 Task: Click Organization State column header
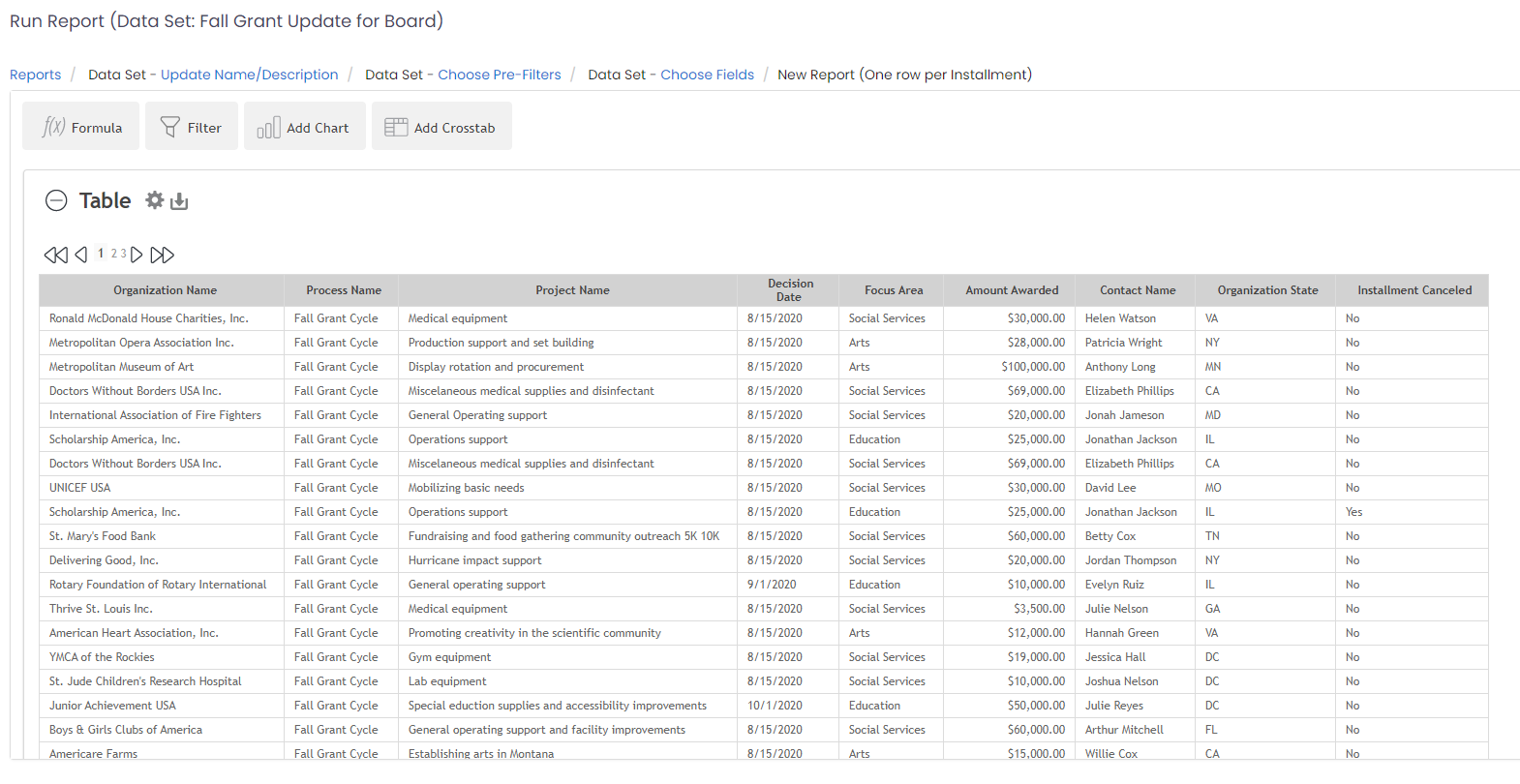coord(1265,290)
